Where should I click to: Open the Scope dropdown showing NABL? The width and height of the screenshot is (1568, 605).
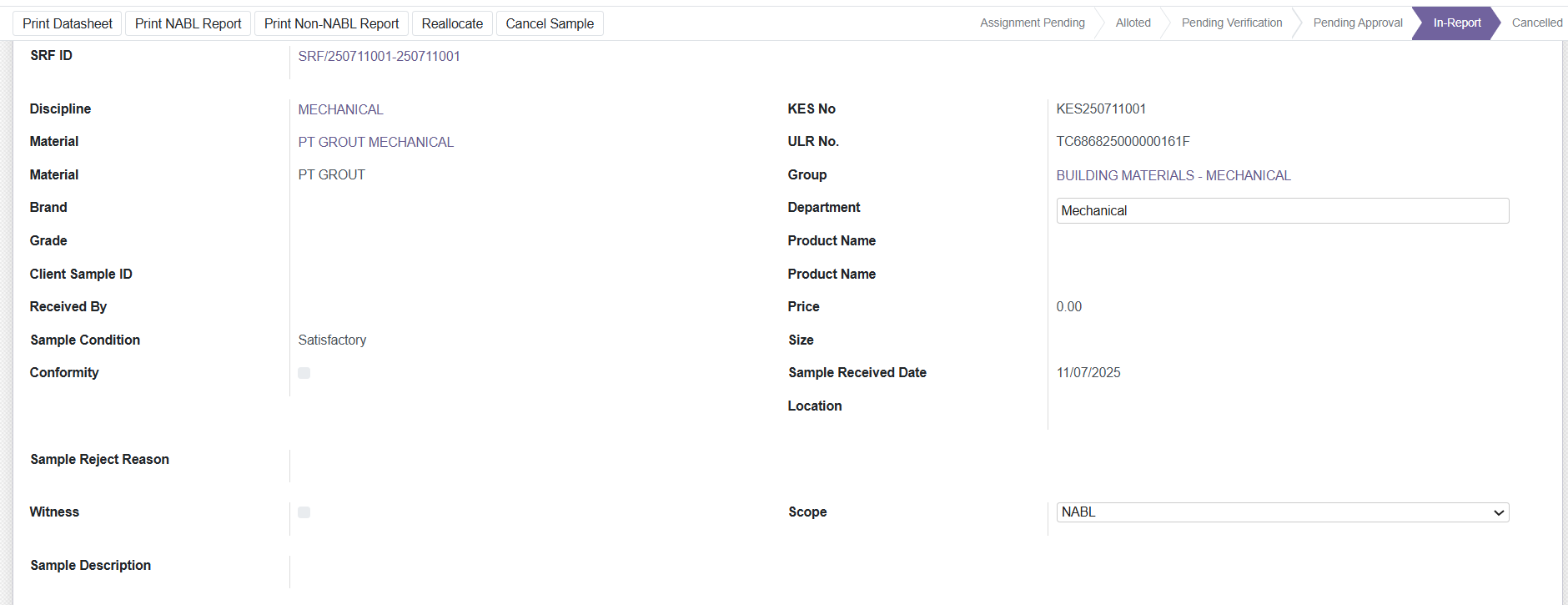1283,512
